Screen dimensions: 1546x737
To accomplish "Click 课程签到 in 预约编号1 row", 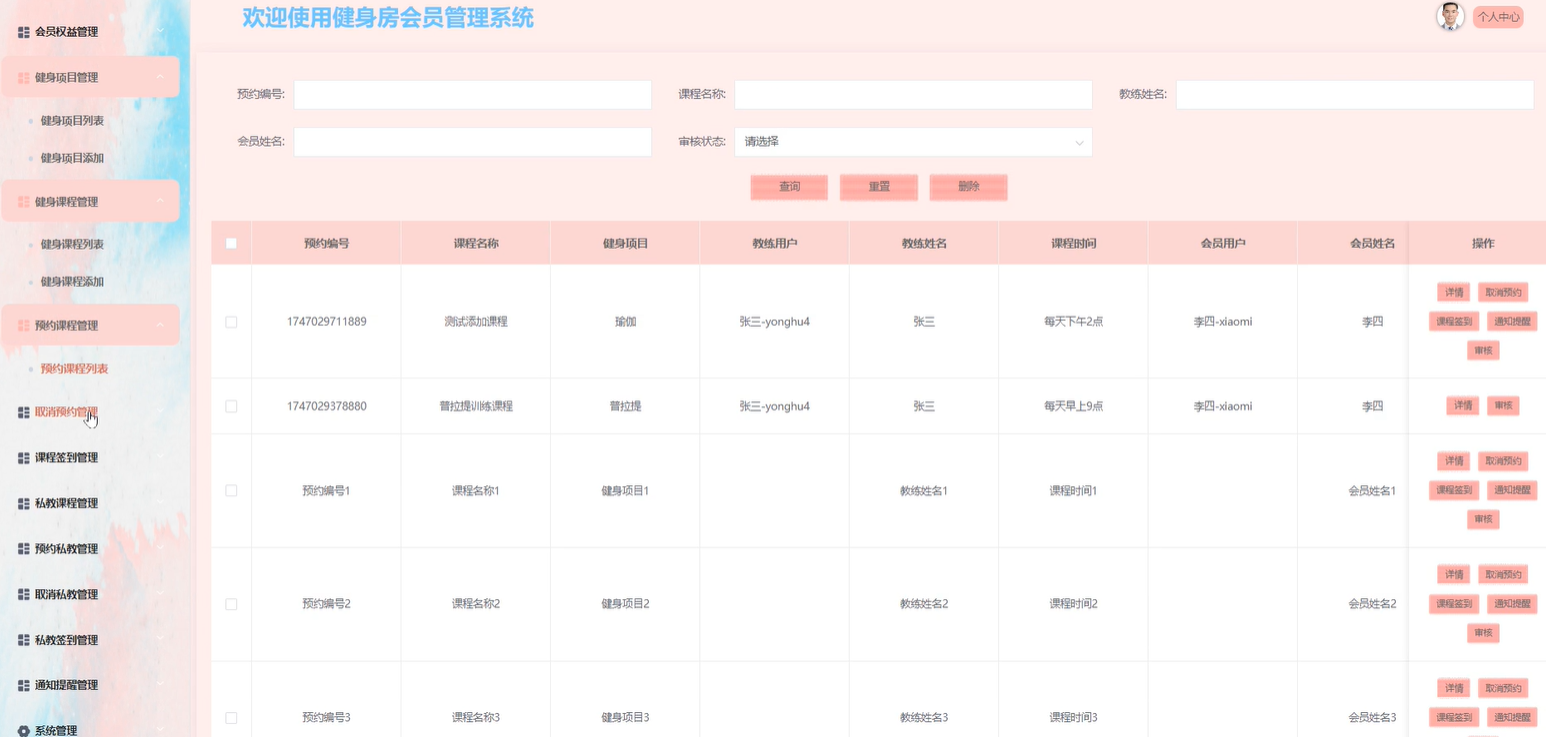I will point(1454,490).
